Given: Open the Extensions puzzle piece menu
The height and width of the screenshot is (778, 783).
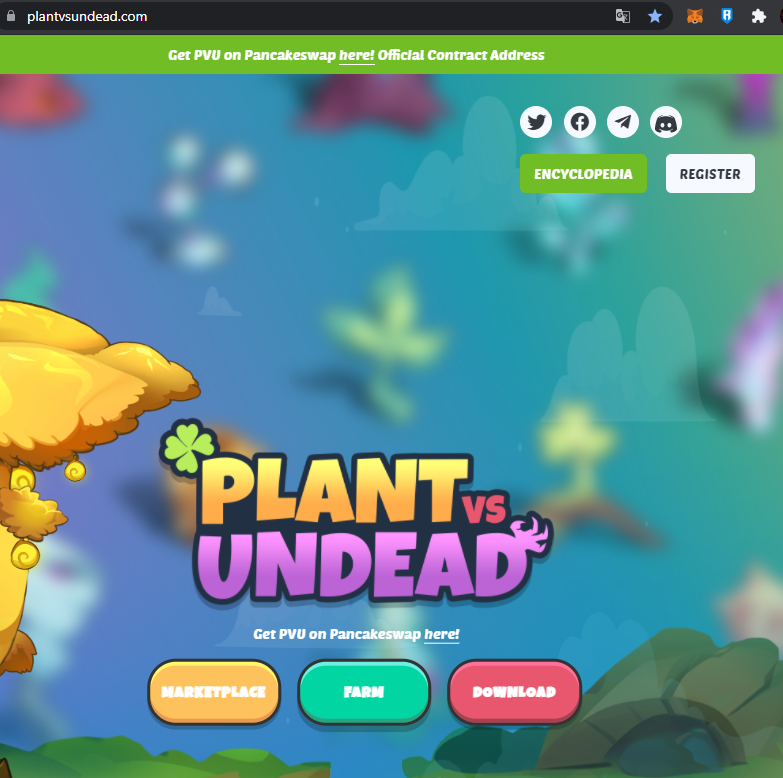Looking at the screenshot, I should [758, 16].
